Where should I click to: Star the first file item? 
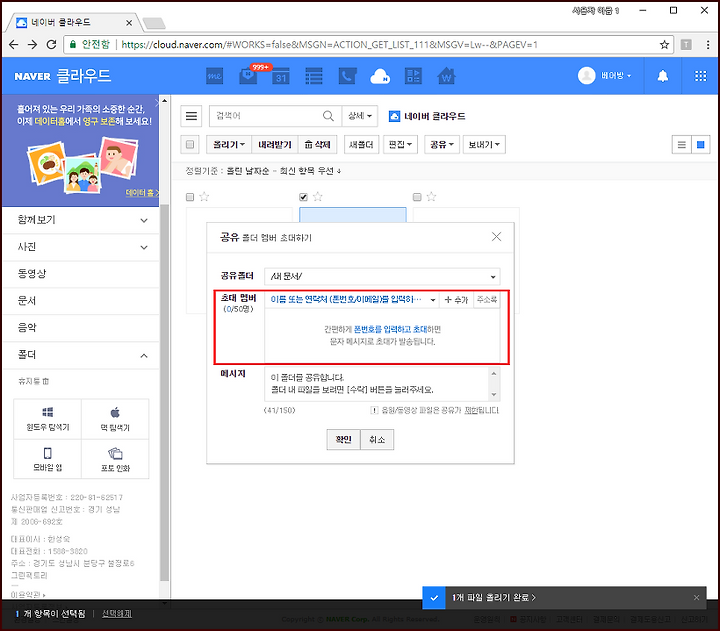point(204,197)
